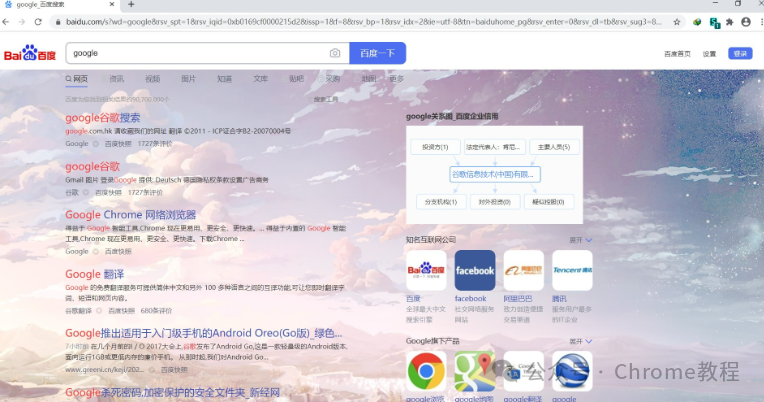
Task: Open the Google 翻译 result
Action: pos(95,274)
